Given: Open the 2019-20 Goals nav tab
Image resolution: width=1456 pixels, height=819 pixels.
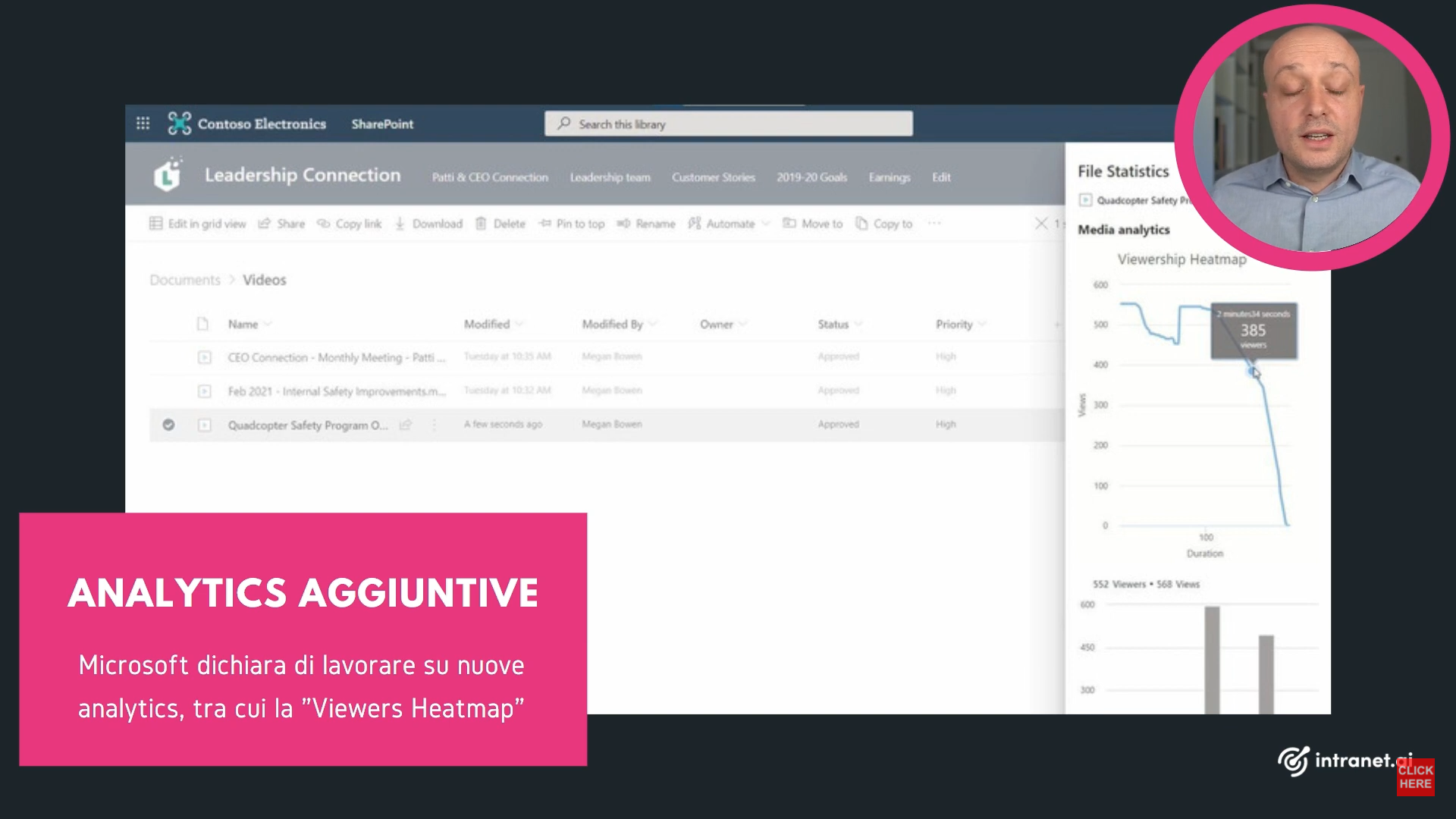Looking at the screenshot, I should tap(811, 177).
